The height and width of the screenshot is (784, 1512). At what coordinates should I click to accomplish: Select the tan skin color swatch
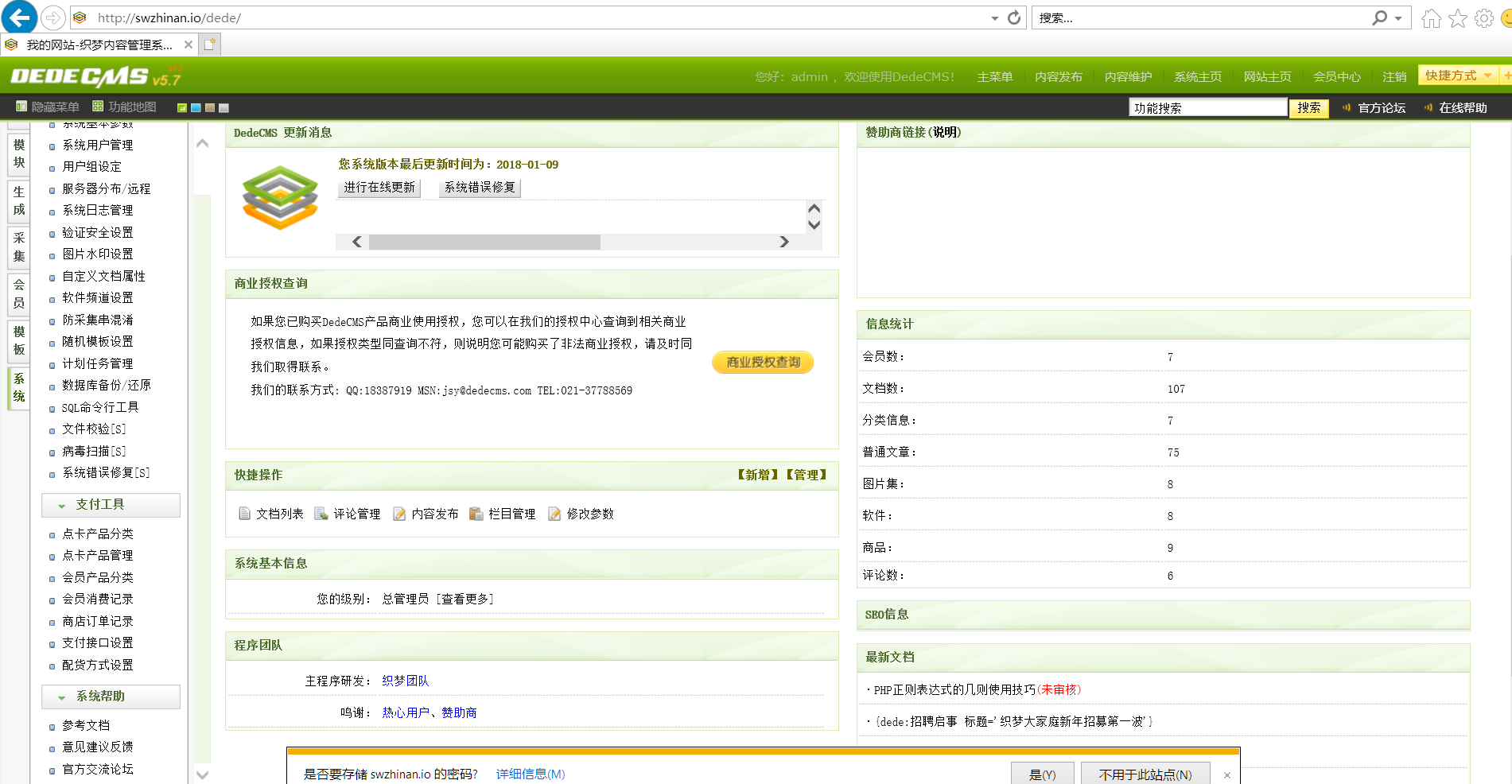click(x=210, y=107)
